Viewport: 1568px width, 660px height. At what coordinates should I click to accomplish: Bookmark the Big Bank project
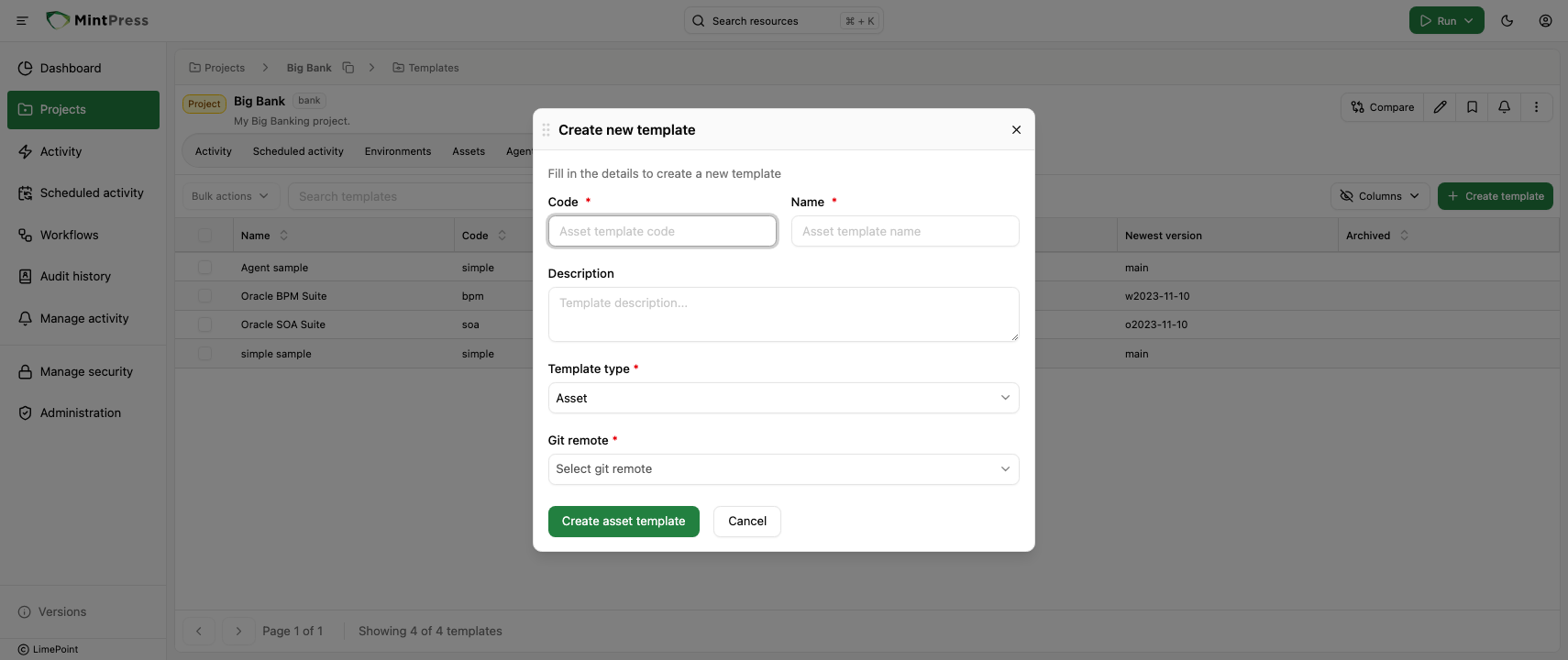pyautogui.click(x=1472, y=107)
